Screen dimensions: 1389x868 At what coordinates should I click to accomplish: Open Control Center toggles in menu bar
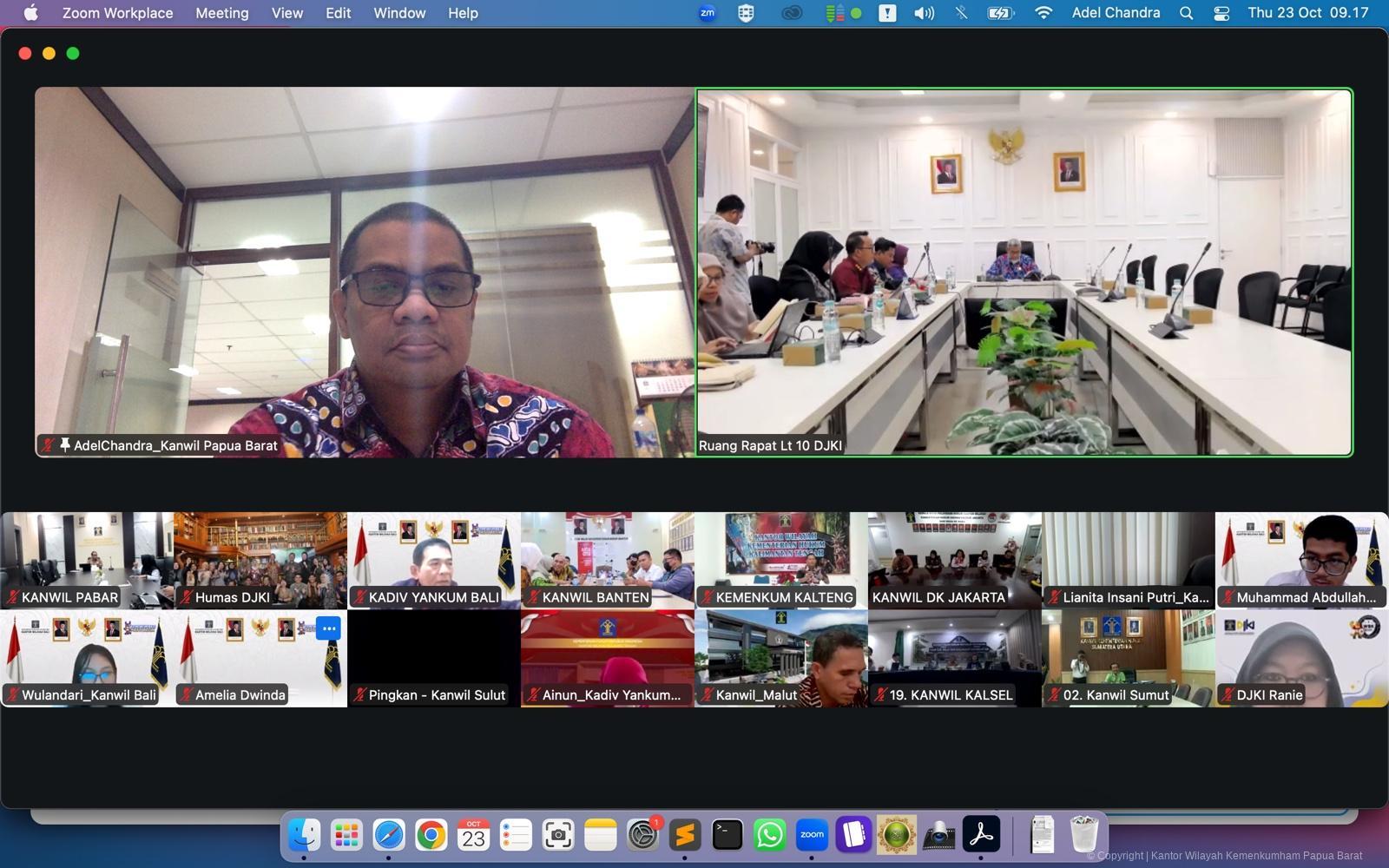[1221, 13]
